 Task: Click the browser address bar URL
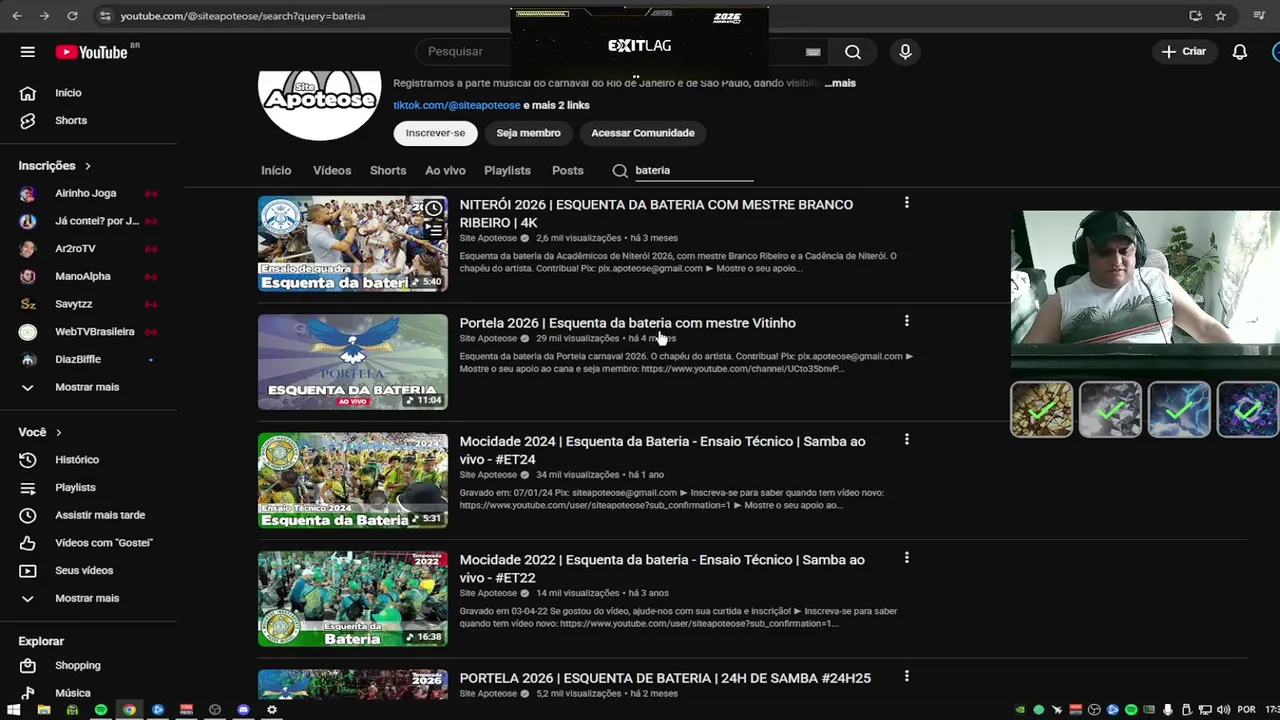[x=242, y=16]
